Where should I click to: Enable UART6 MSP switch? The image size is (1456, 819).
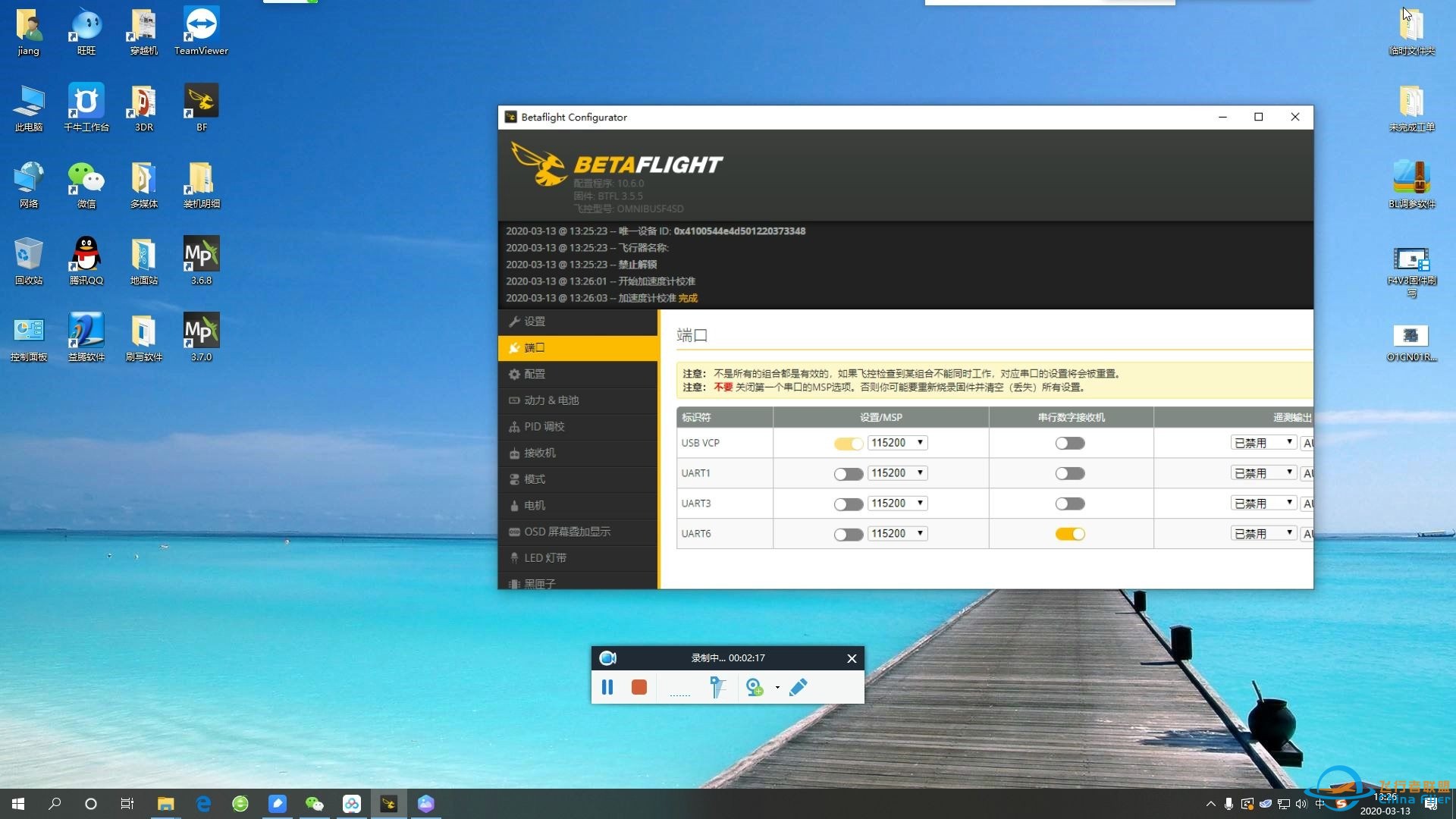848,535
